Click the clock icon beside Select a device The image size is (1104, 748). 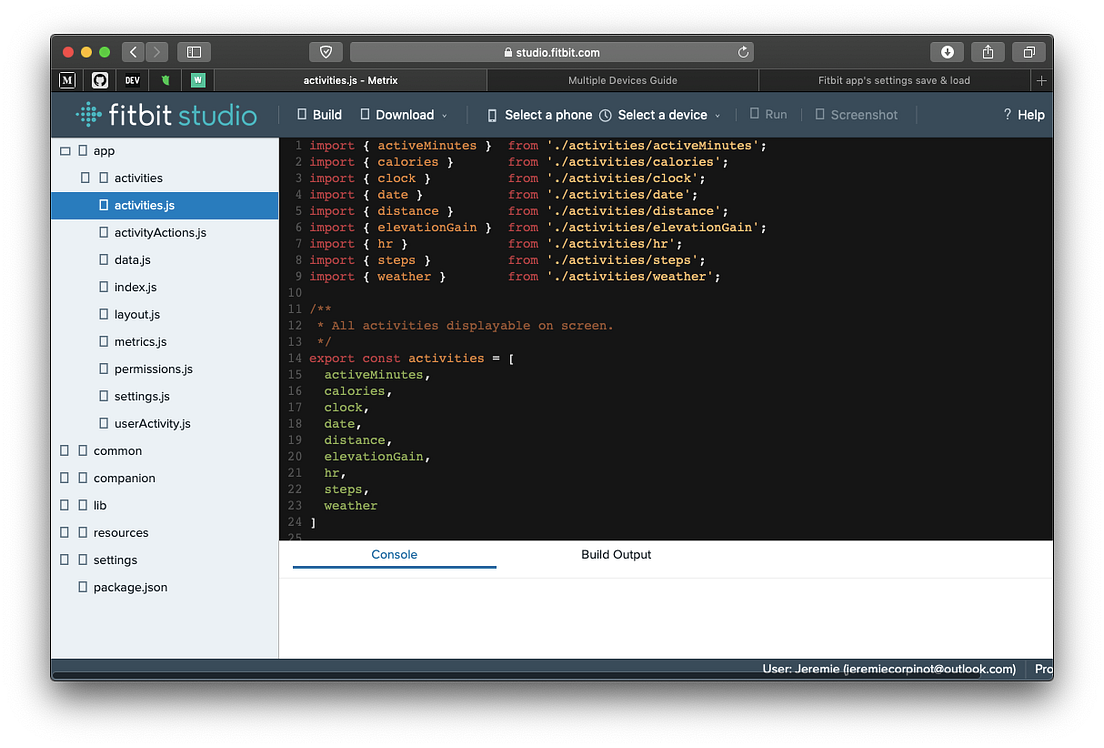606,115
